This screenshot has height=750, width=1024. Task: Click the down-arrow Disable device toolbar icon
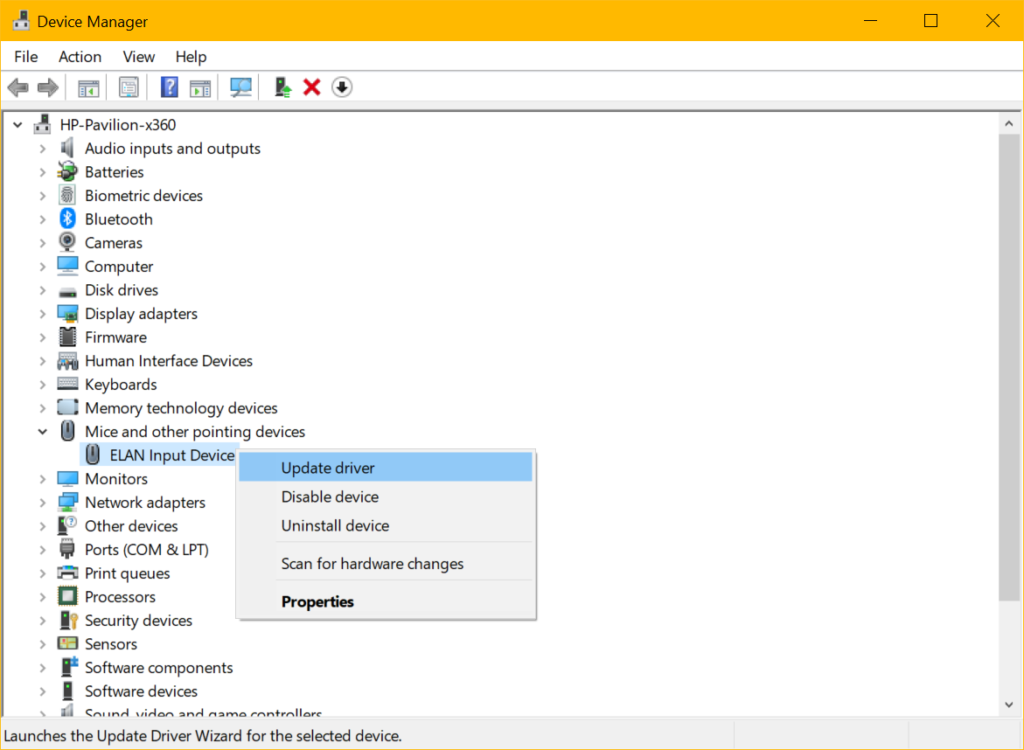[x=342, y=88]
